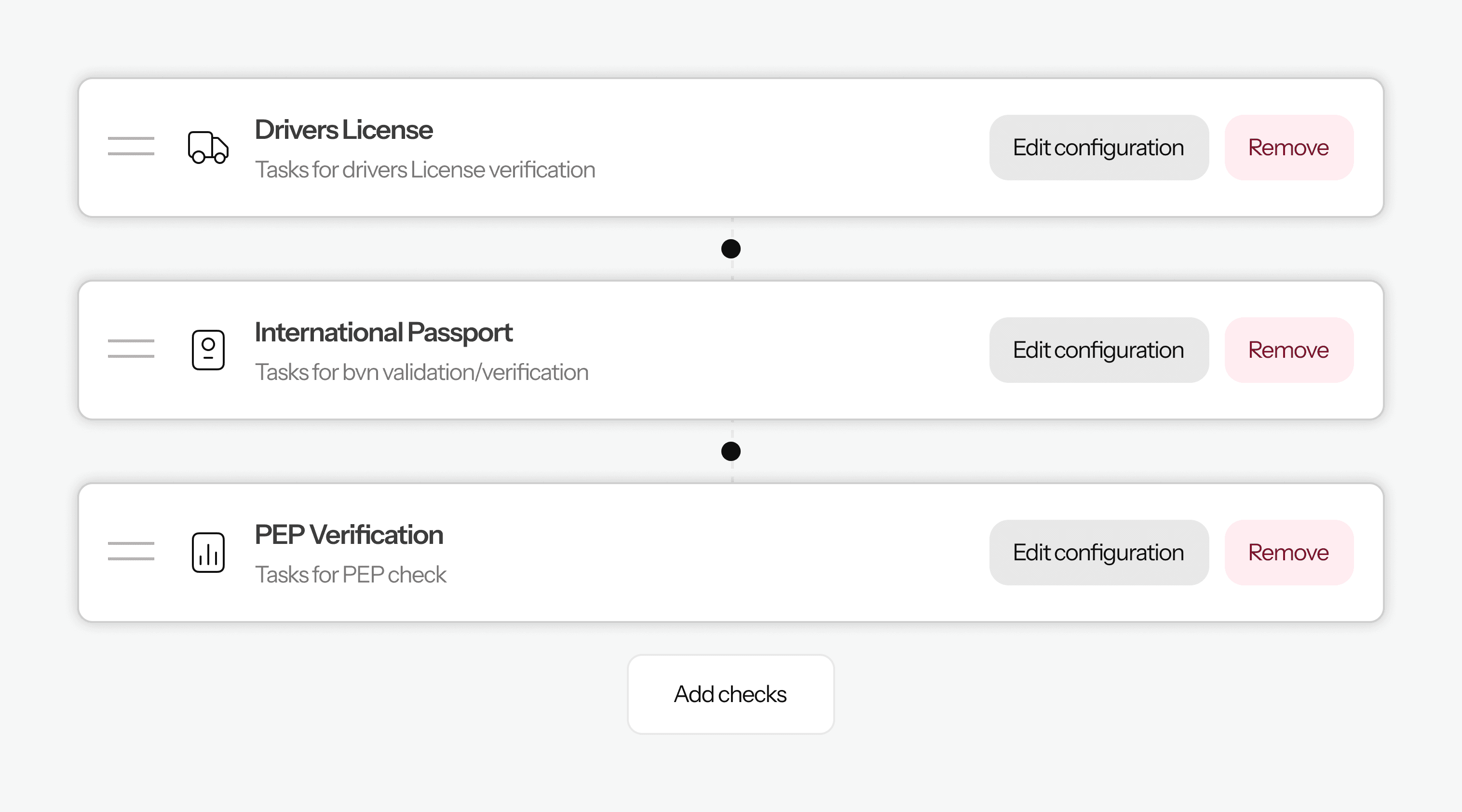Click the truck icon for Drivers License
Screen dimensions: 1462x812
(208, 148)
